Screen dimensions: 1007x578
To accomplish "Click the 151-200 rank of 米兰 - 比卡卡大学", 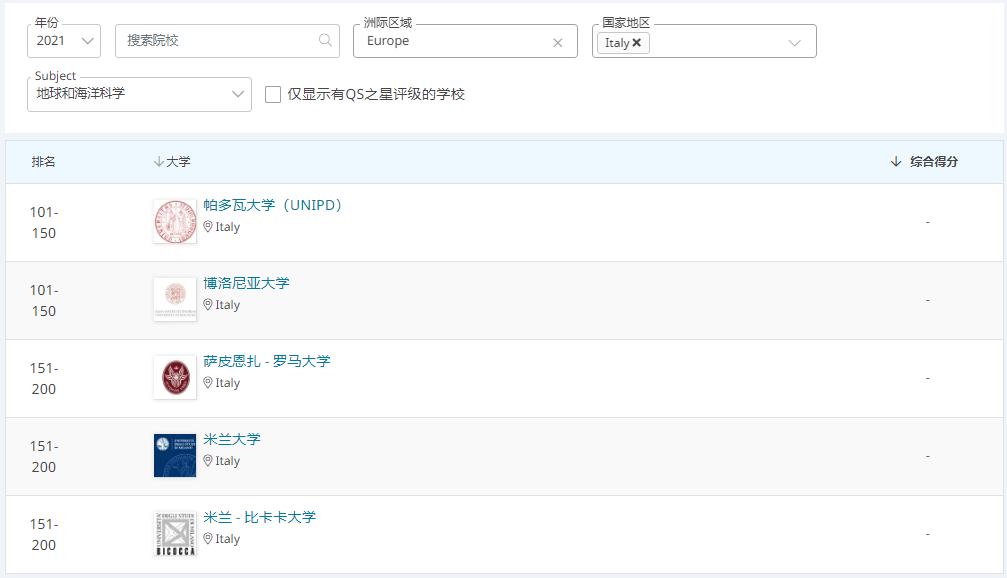I will click(44, 534).
